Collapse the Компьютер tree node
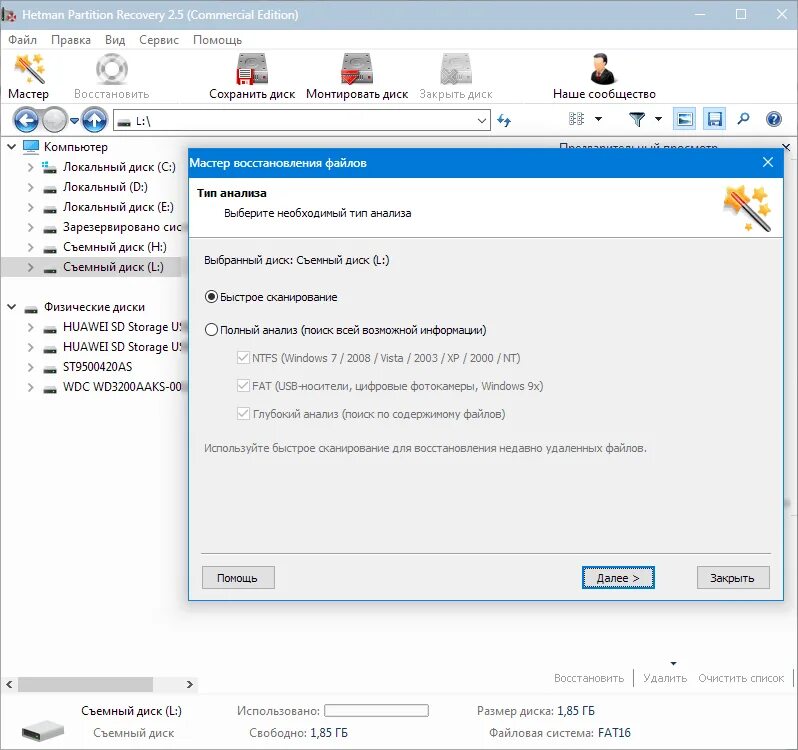Screen dimensions: 798x750 tap(11, 147)
